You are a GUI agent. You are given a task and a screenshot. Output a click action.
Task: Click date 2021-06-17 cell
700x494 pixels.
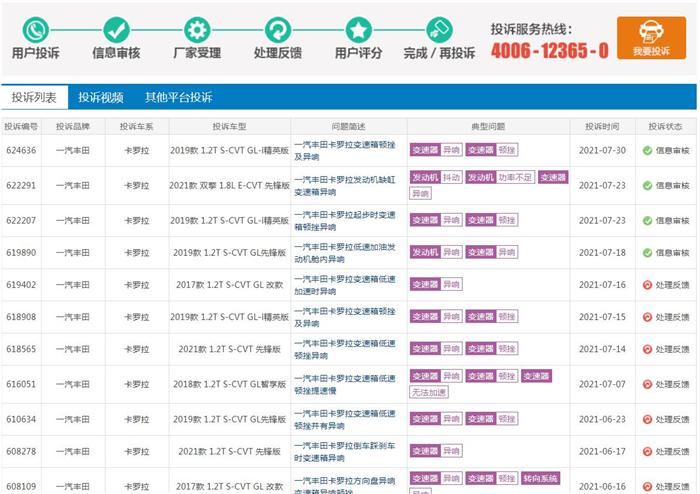pos(602,451)
